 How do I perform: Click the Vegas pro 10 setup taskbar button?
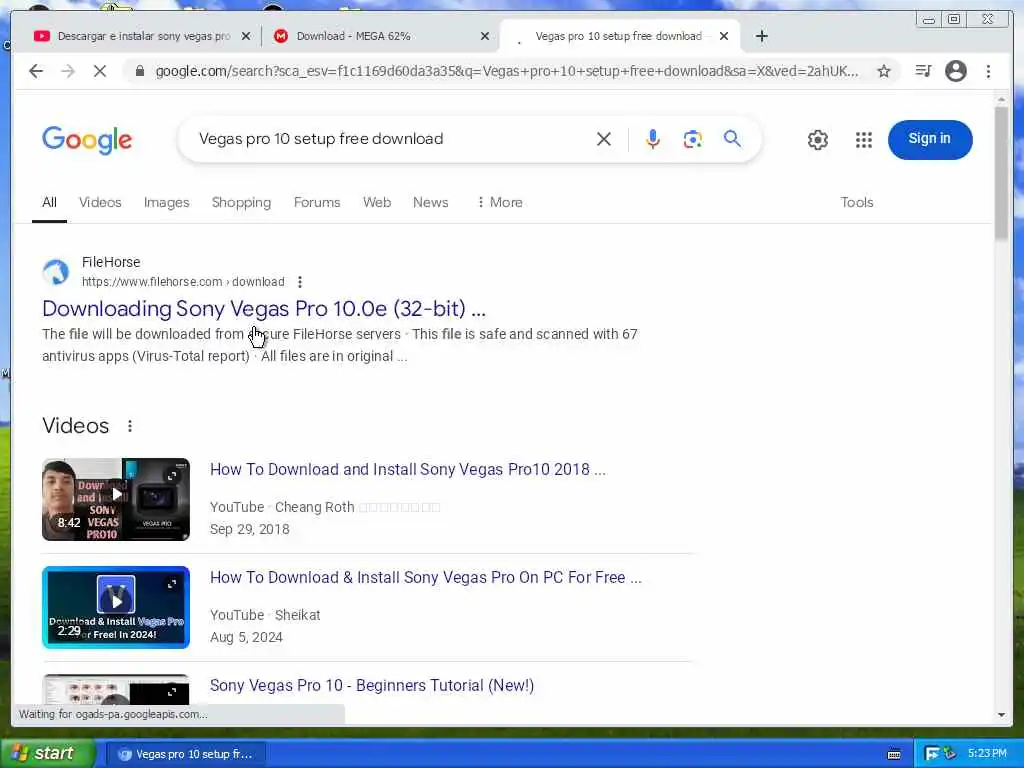click(x=185, y=754)
